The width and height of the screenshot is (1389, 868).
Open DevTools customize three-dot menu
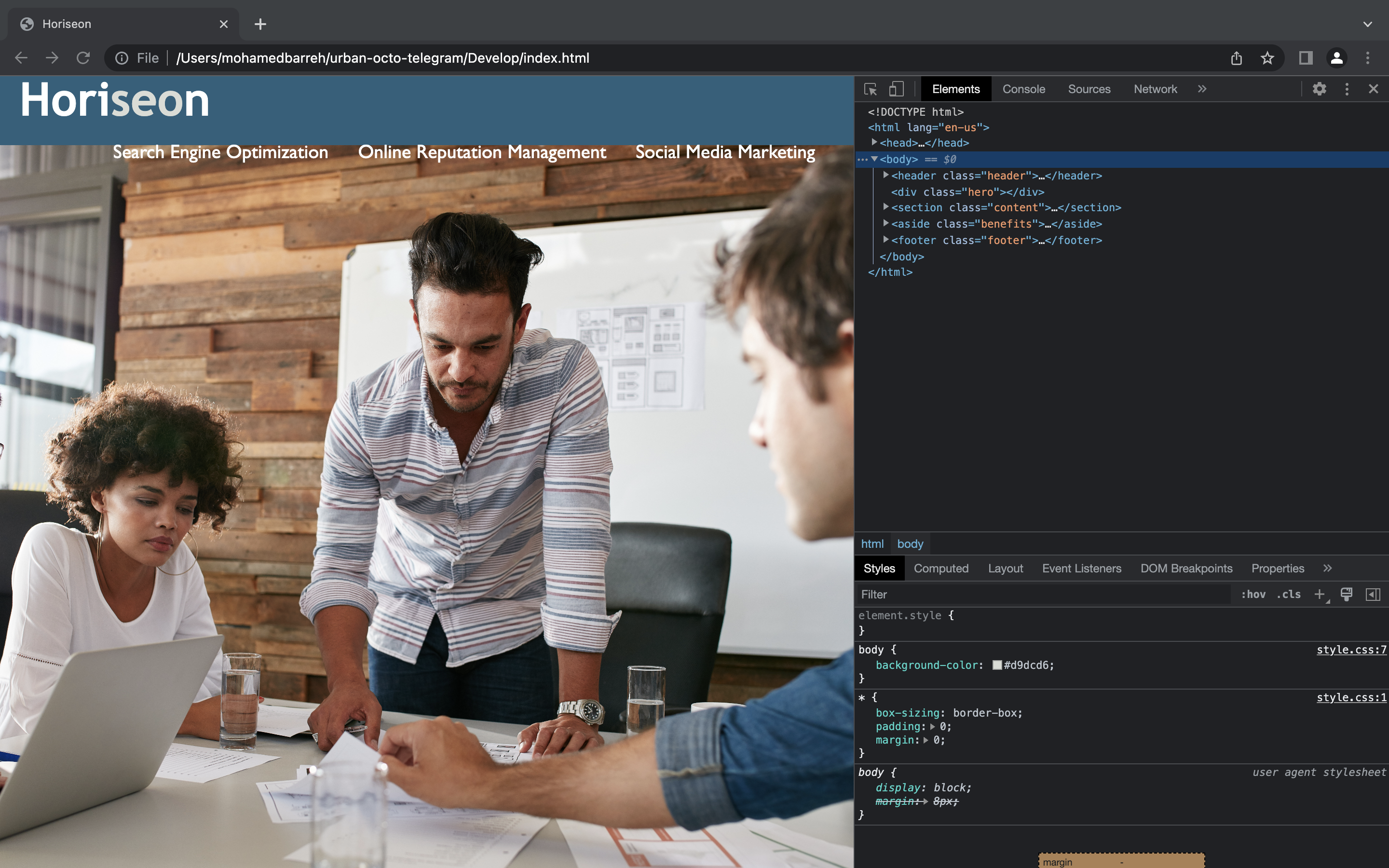point(1347,89)
